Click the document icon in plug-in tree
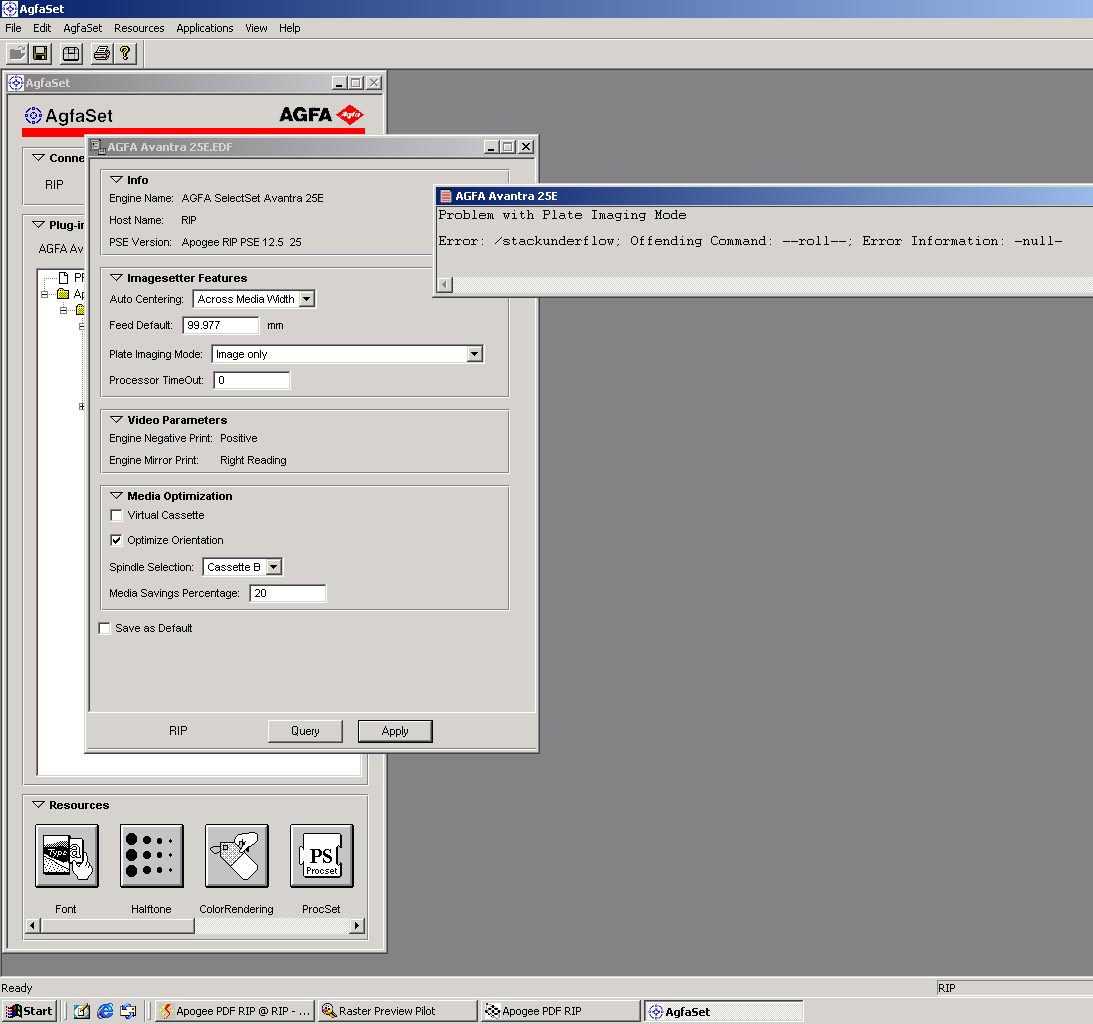1093x1024 pixels. [x=63, y=277]
